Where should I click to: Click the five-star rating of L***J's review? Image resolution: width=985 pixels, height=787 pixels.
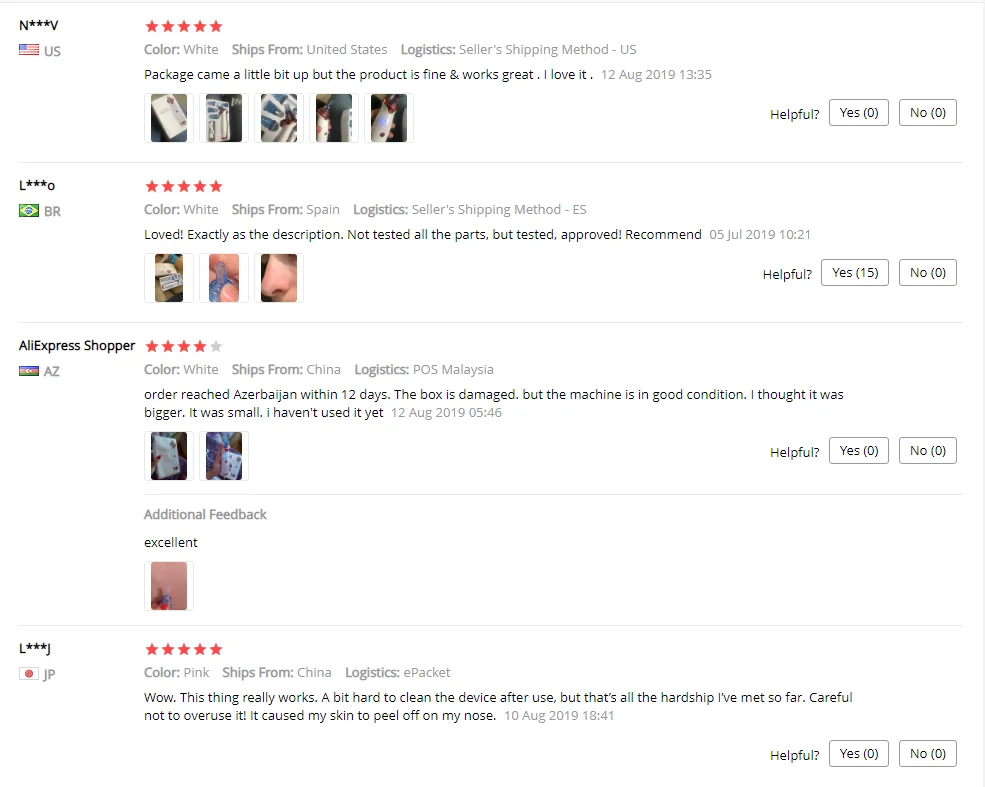point(184,649)
